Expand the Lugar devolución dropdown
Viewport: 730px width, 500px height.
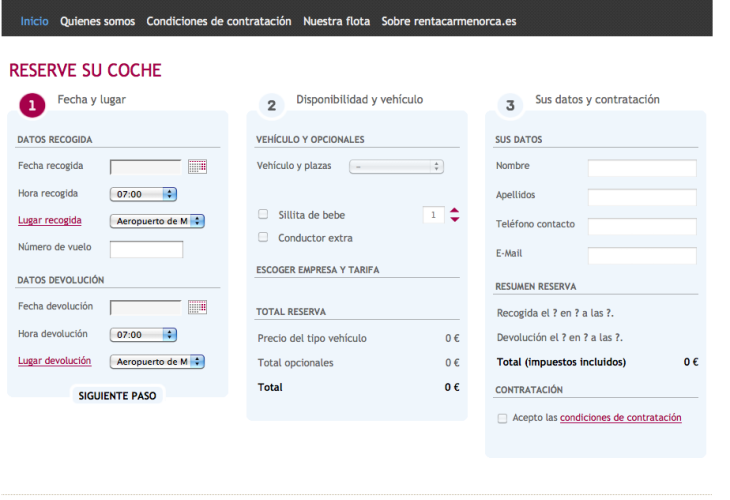coord(157,361)
